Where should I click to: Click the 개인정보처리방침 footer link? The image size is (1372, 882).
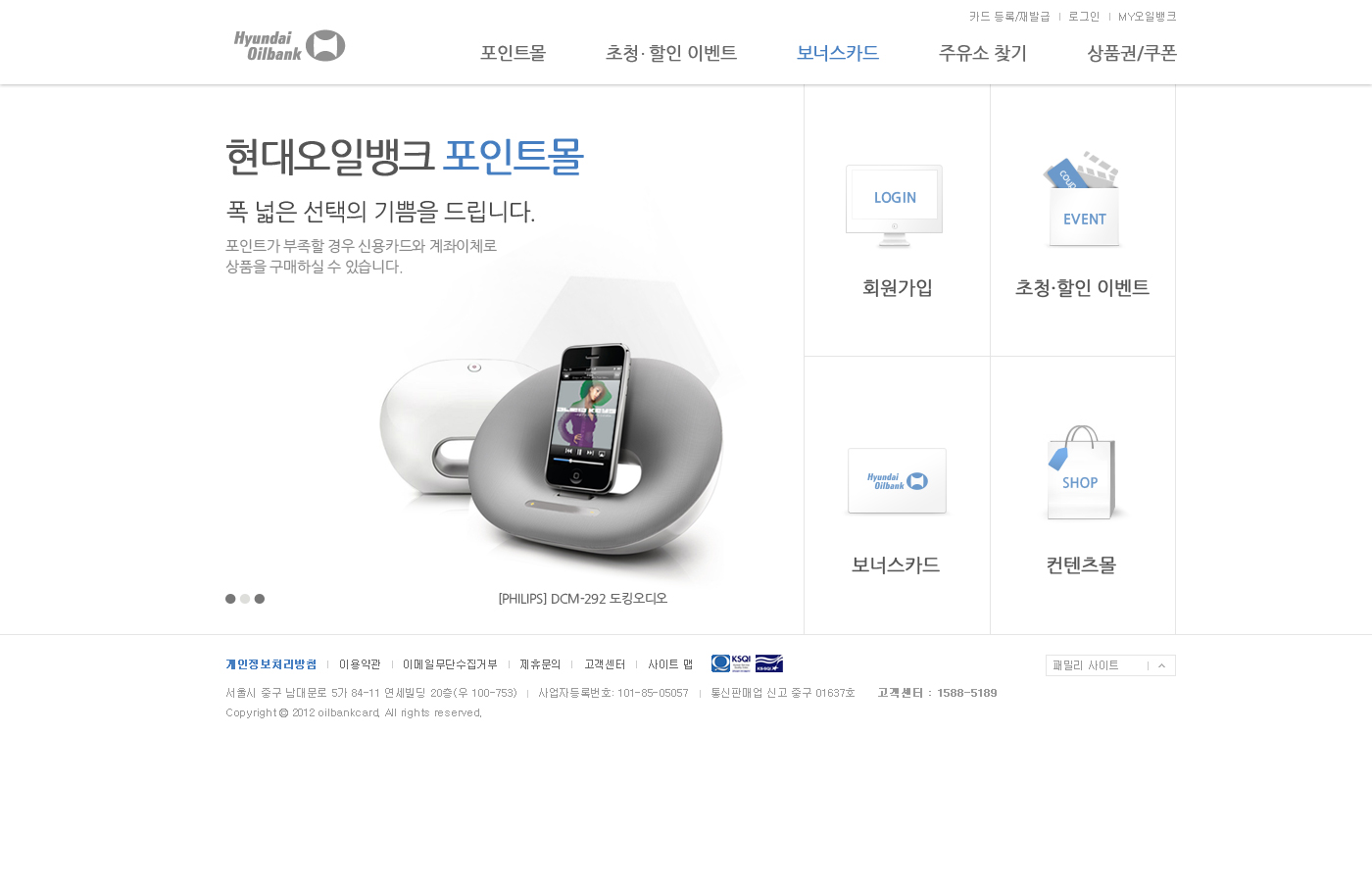pos(271,664)
